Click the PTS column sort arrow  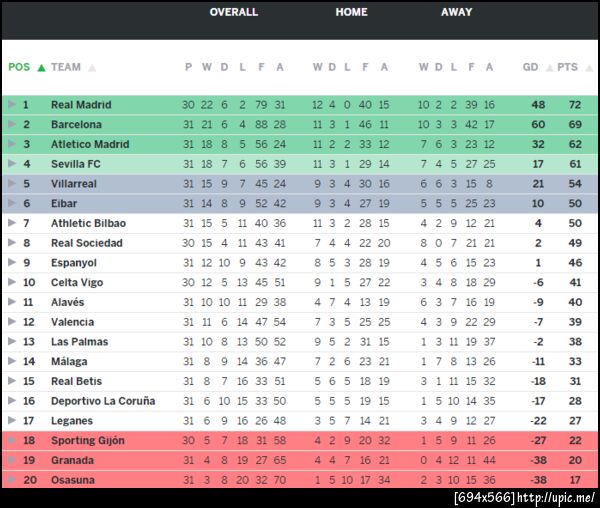(586, 68)
